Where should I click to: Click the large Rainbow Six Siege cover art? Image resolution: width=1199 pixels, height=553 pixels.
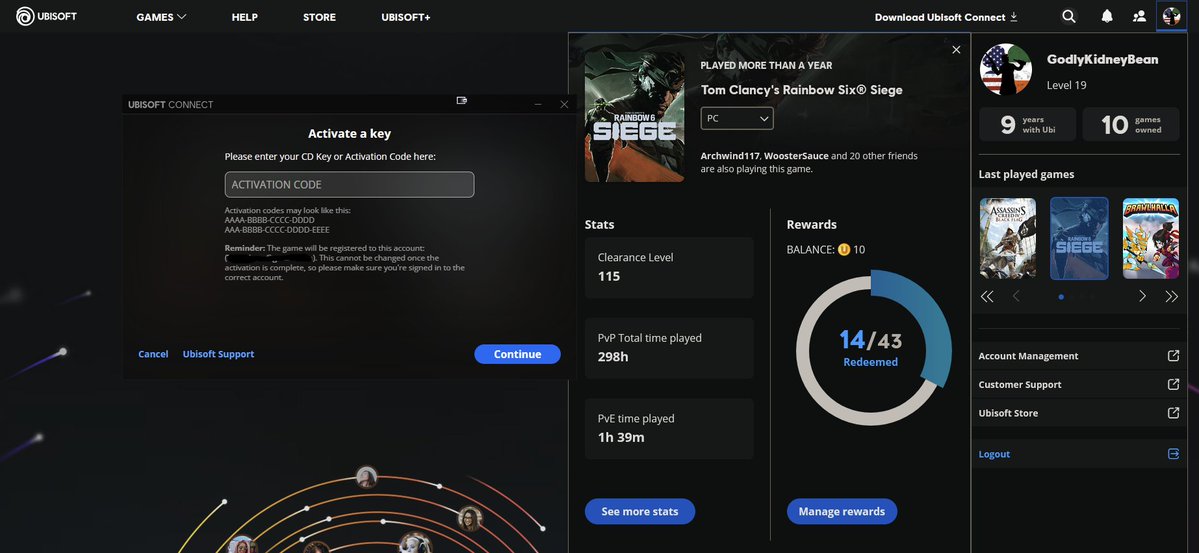635,115
